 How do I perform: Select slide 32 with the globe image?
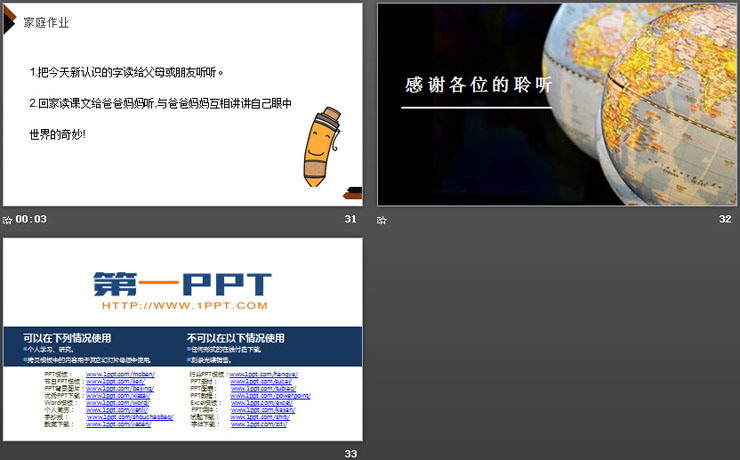[557, 104]
